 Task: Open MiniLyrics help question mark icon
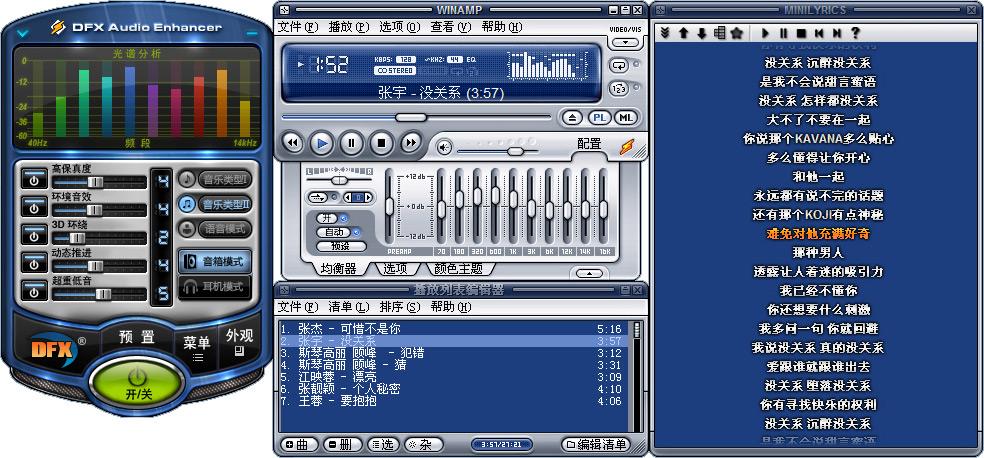[855, 33]
